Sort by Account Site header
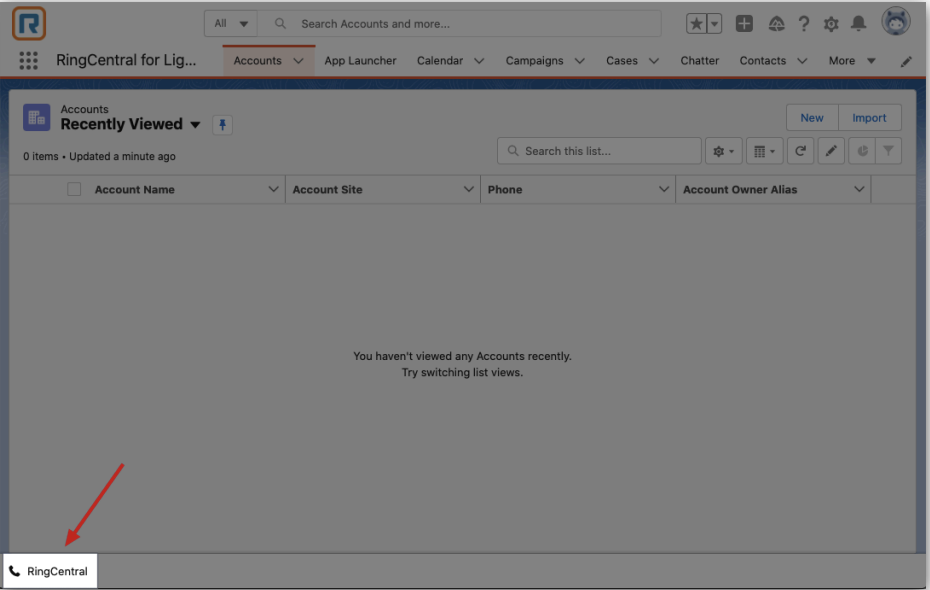 point(327,190)
